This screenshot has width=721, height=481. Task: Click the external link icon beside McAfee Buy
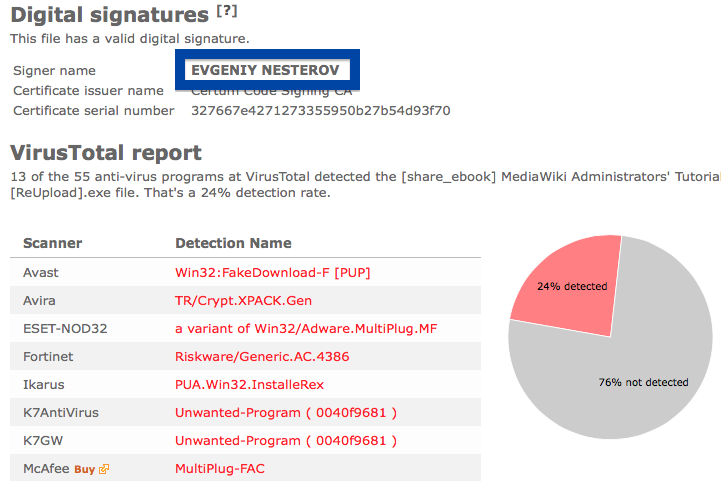click(x=104, y=469)
